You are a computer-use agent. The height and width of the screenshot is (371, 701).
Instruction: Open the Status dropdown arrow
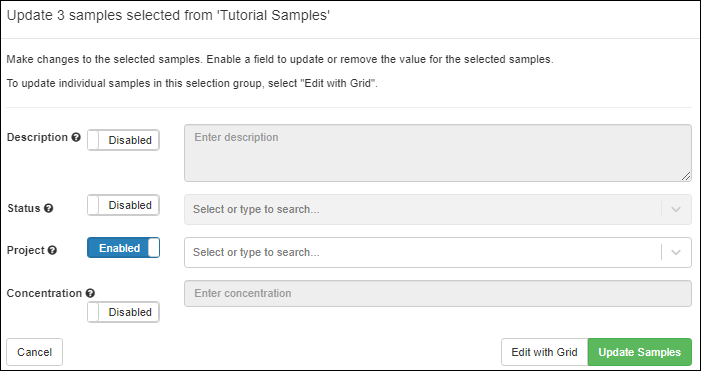pos(676,209)
